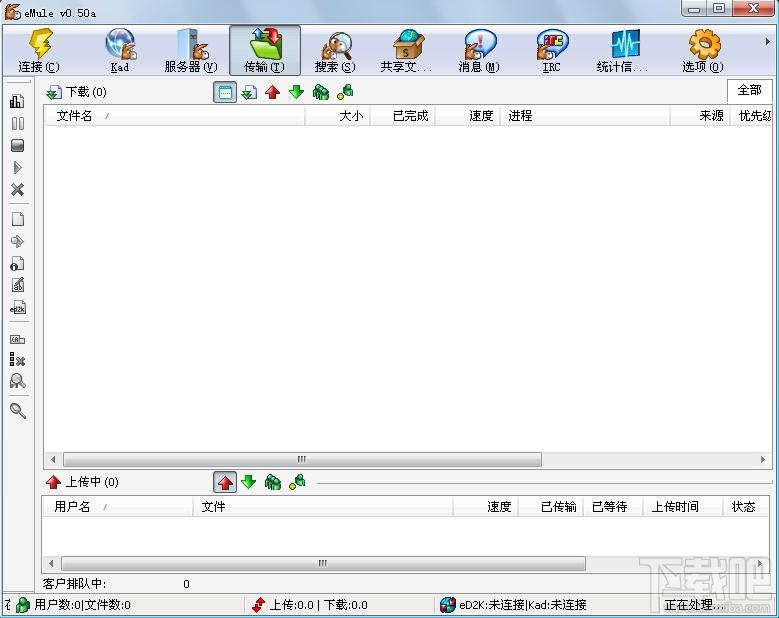Click the sidebar stop download icon
The height and width of the screenshot is (618, 779).
[x=17, y=146]
